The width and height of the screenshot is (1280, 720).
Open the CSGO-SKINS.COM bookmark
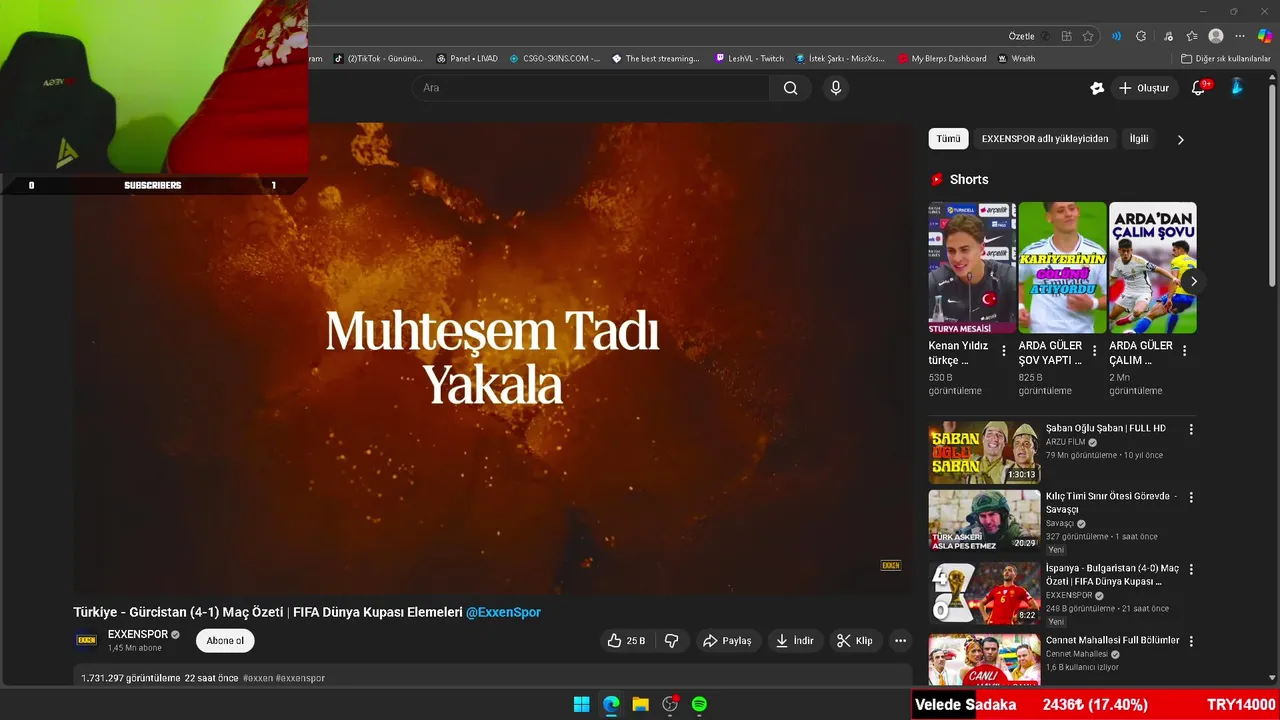point(555,59)
